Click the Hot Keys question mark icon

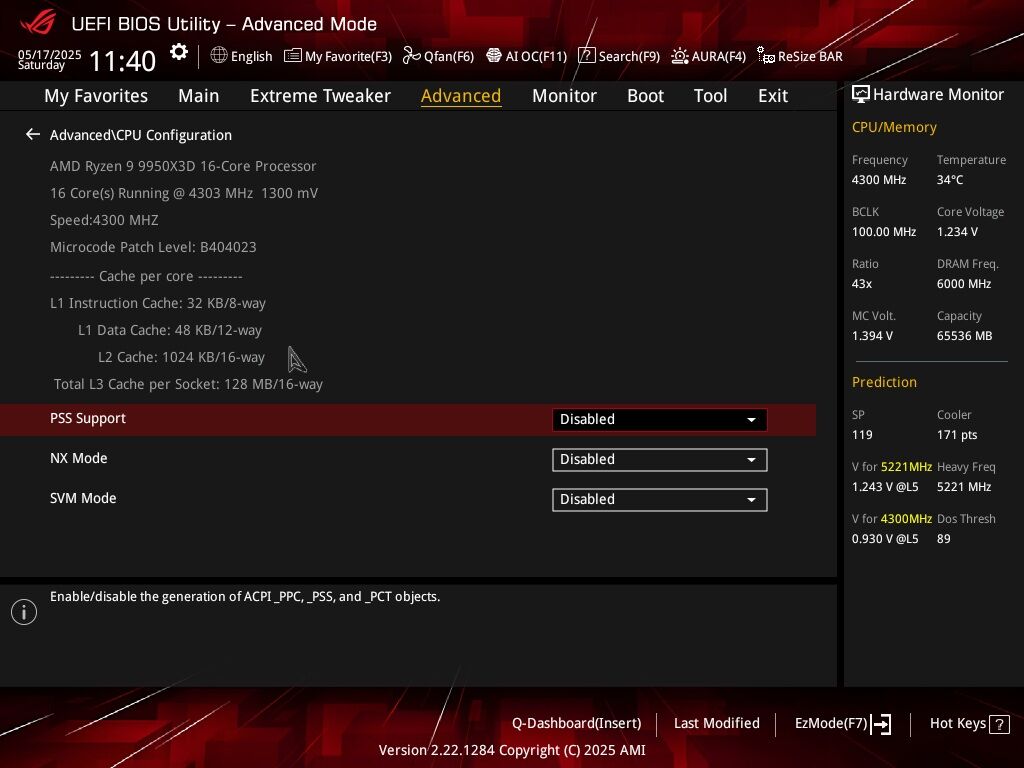click(x=999, y=724)
